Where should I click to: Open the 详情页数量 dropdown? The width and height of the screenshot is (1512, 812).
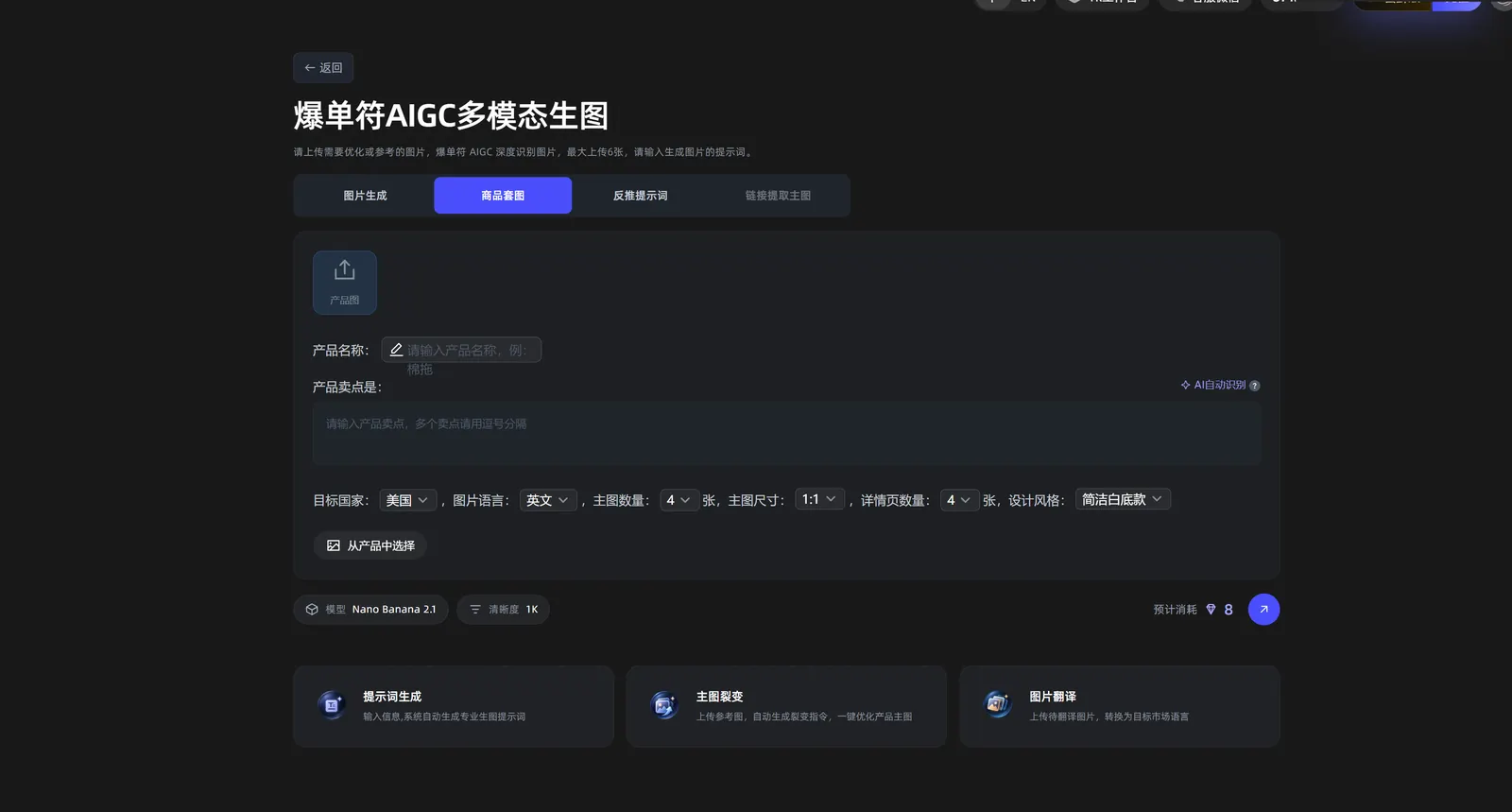pos(960,500)
